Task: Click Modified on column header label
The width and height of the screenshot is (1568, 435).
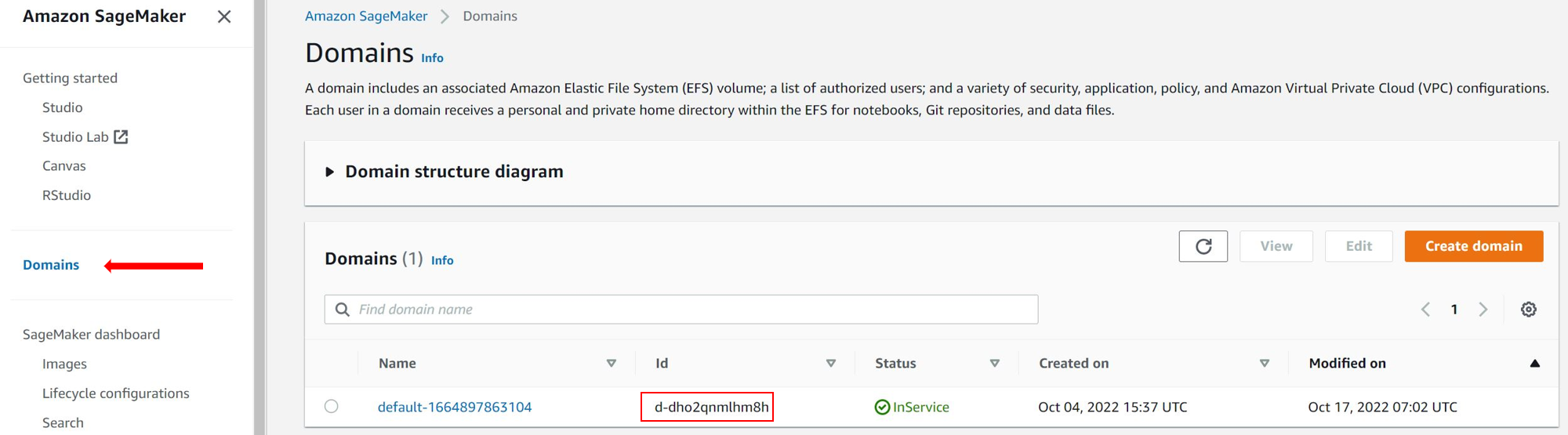Action: [x=1347, y=364]
